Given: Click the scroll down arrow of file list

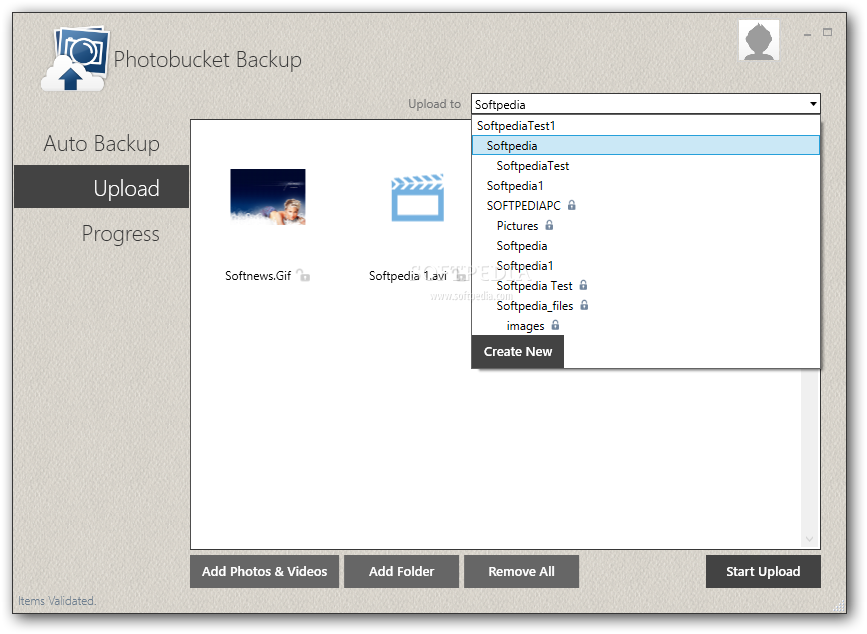Looking at the screenshot, I should pos(810,539).
